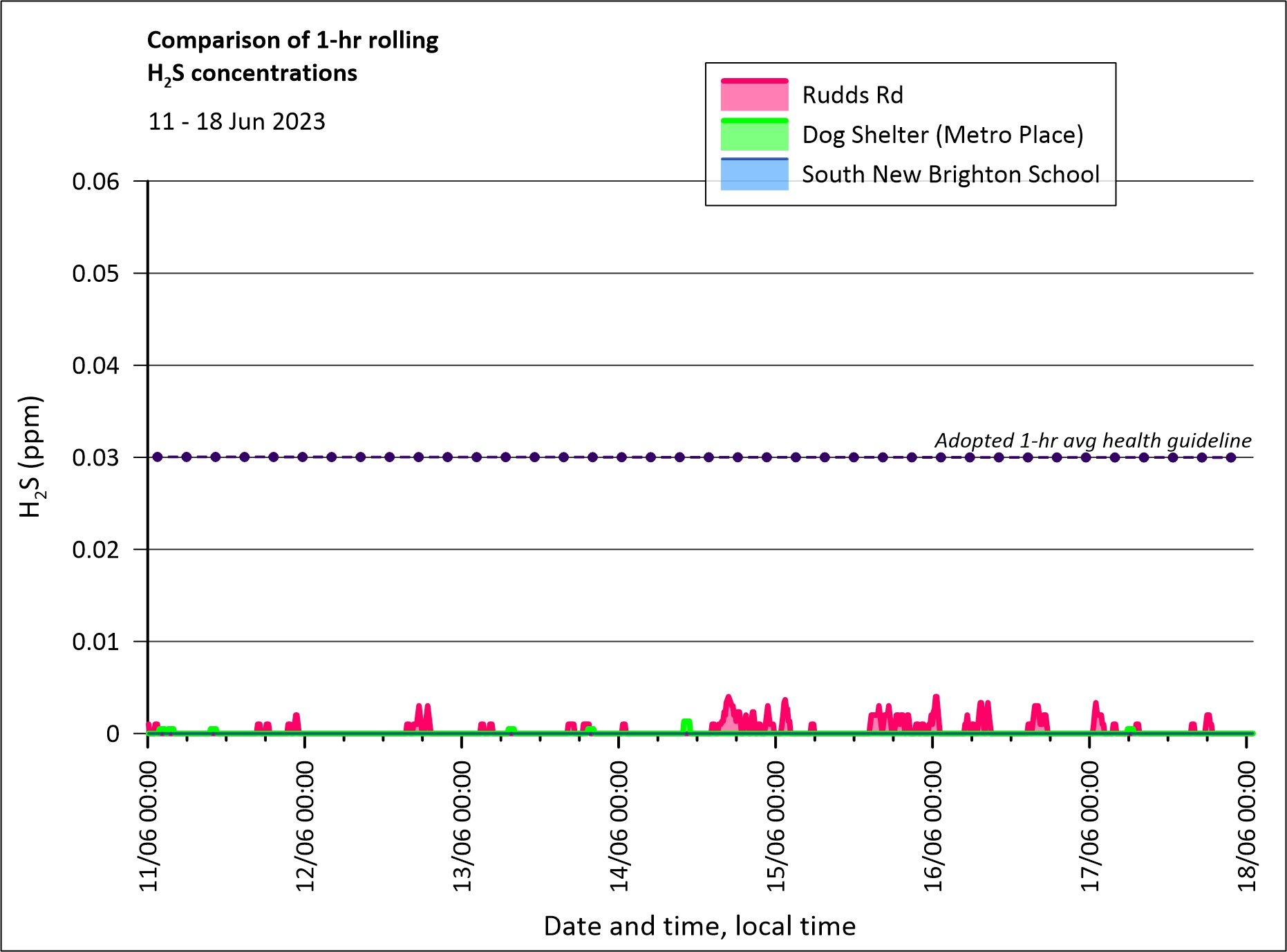Click the pink Rudds Rd legend swatch
This screenshot has width=1287, height=952.
[754, 95]
